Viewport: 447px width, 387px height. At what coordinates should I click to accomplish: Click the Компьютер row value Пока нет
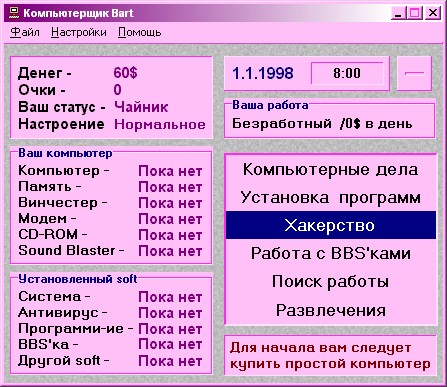(x=170, y=171)
